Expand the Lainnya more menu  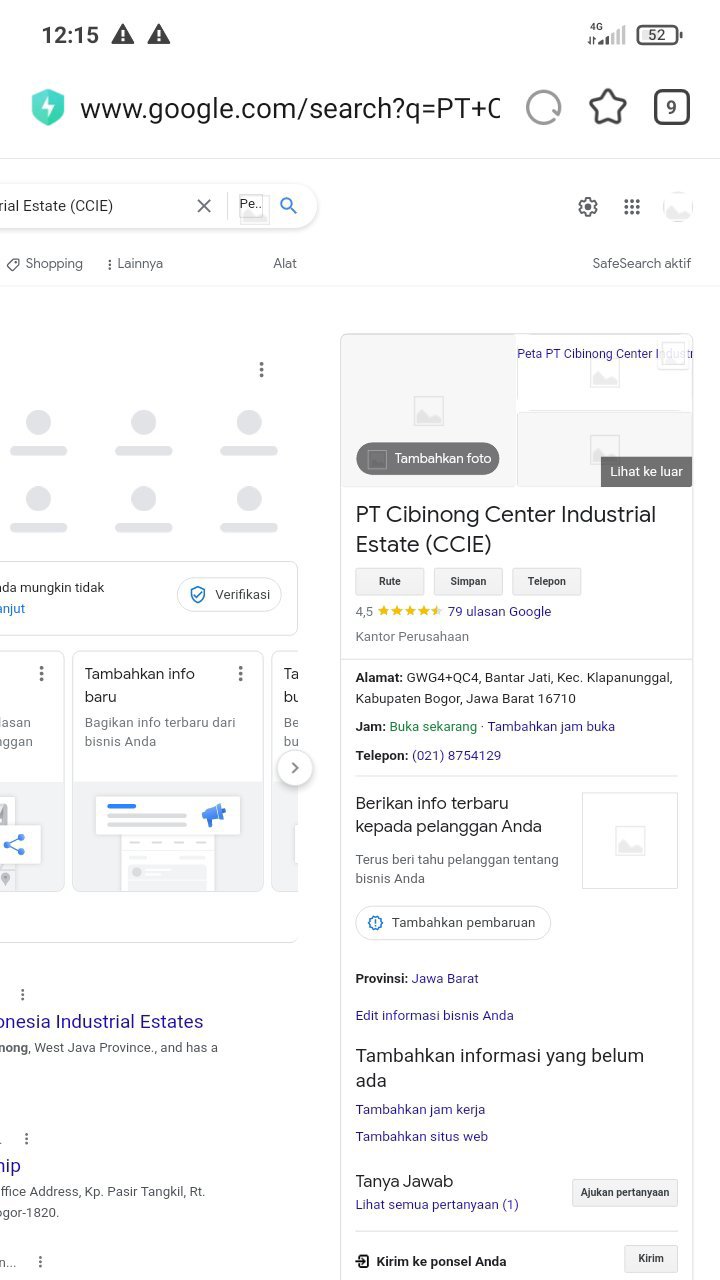point(134,264)
